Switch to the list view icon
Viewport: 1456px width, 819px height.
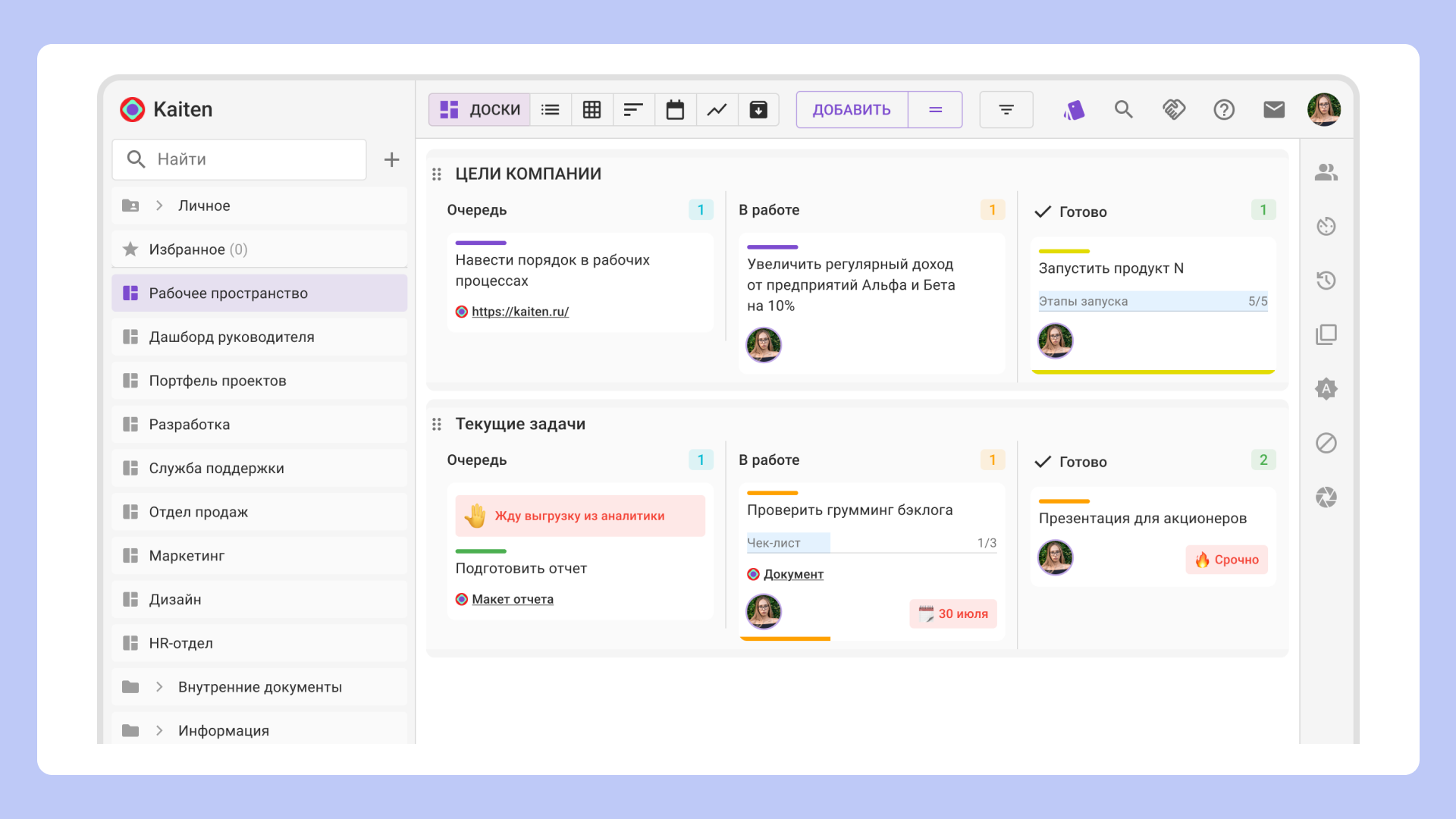pos(551,110)
